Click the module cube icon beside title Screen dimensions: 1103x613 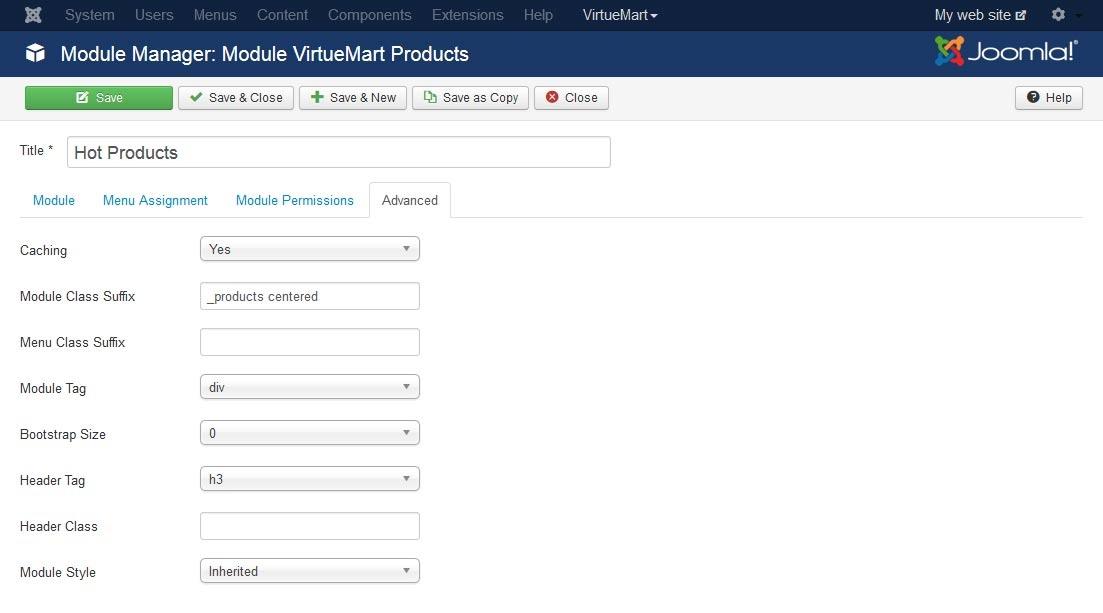36,53
